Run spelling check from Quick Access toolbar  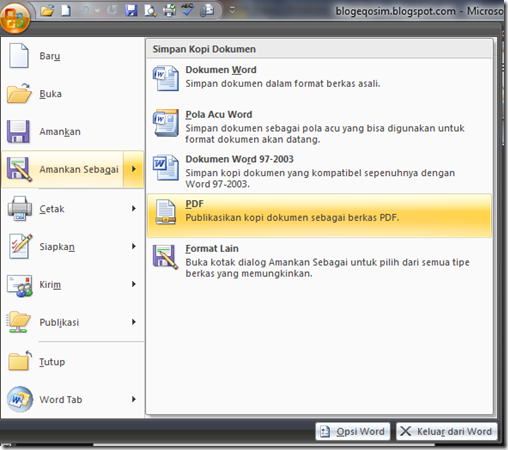point(188,10)
